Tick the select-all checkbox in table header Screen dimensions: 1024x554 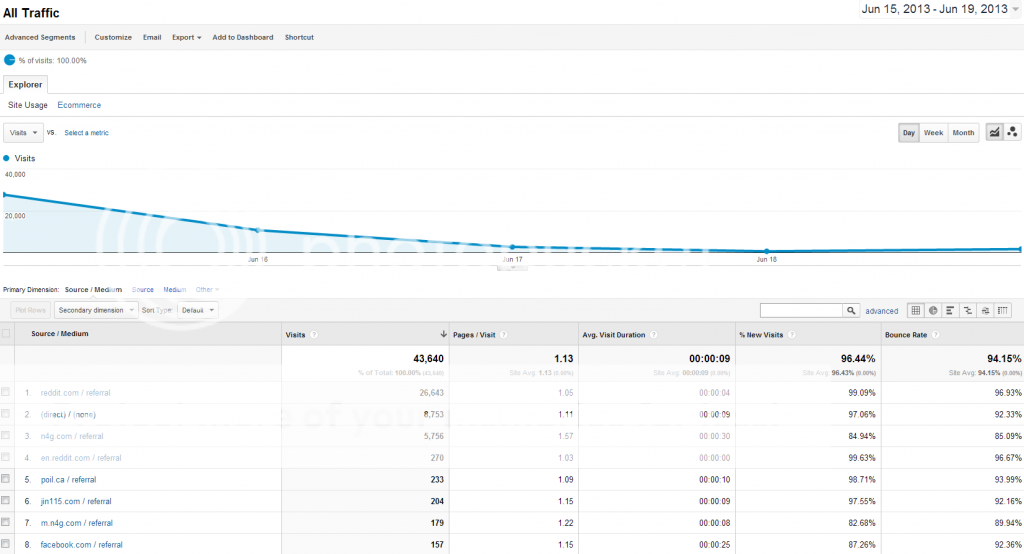tap(6, 333)
